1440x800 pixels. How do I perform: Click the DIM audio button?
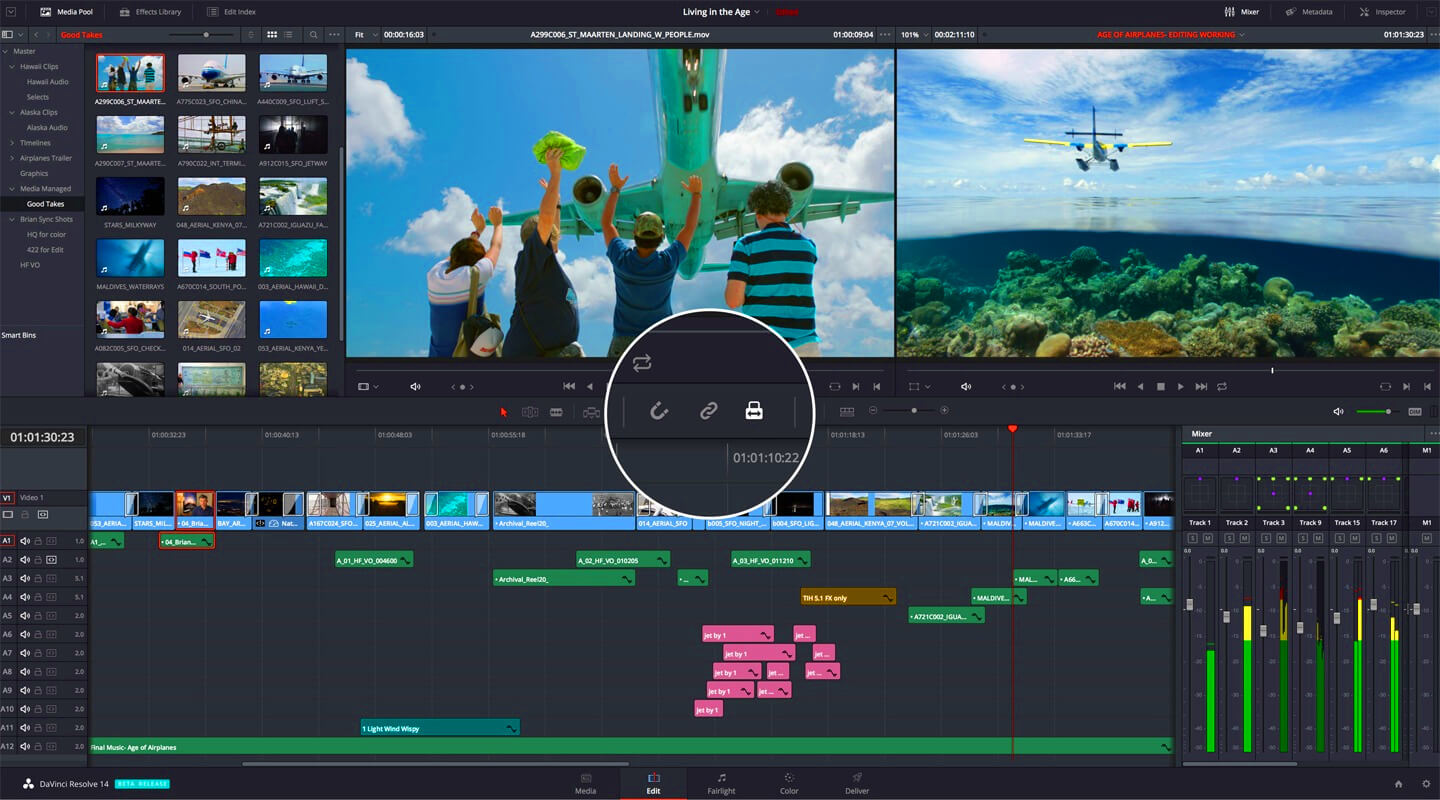(1415, 411)
